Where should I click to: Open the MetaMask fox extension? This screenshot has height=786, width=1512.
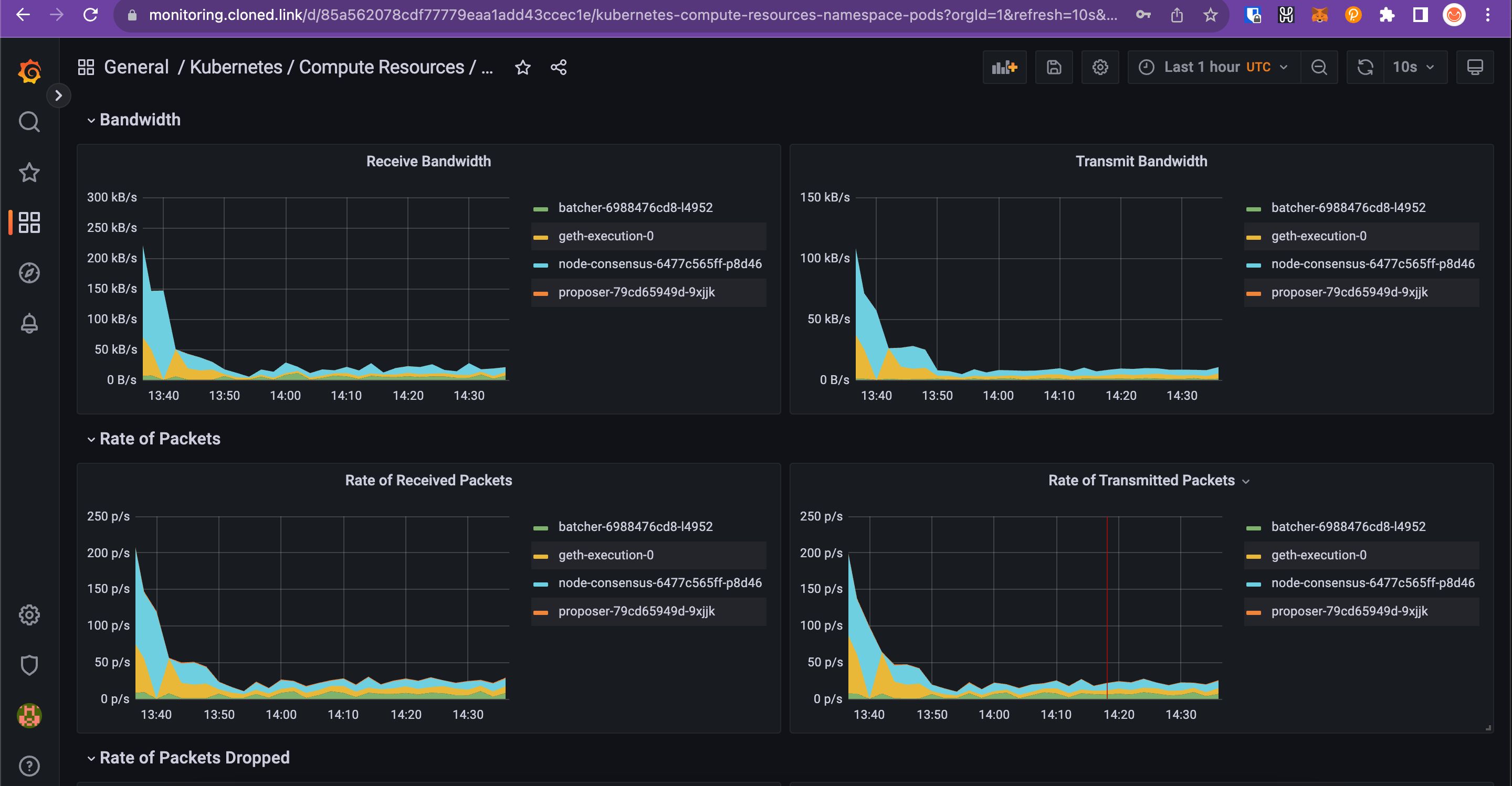click(x=1319, y=15)
